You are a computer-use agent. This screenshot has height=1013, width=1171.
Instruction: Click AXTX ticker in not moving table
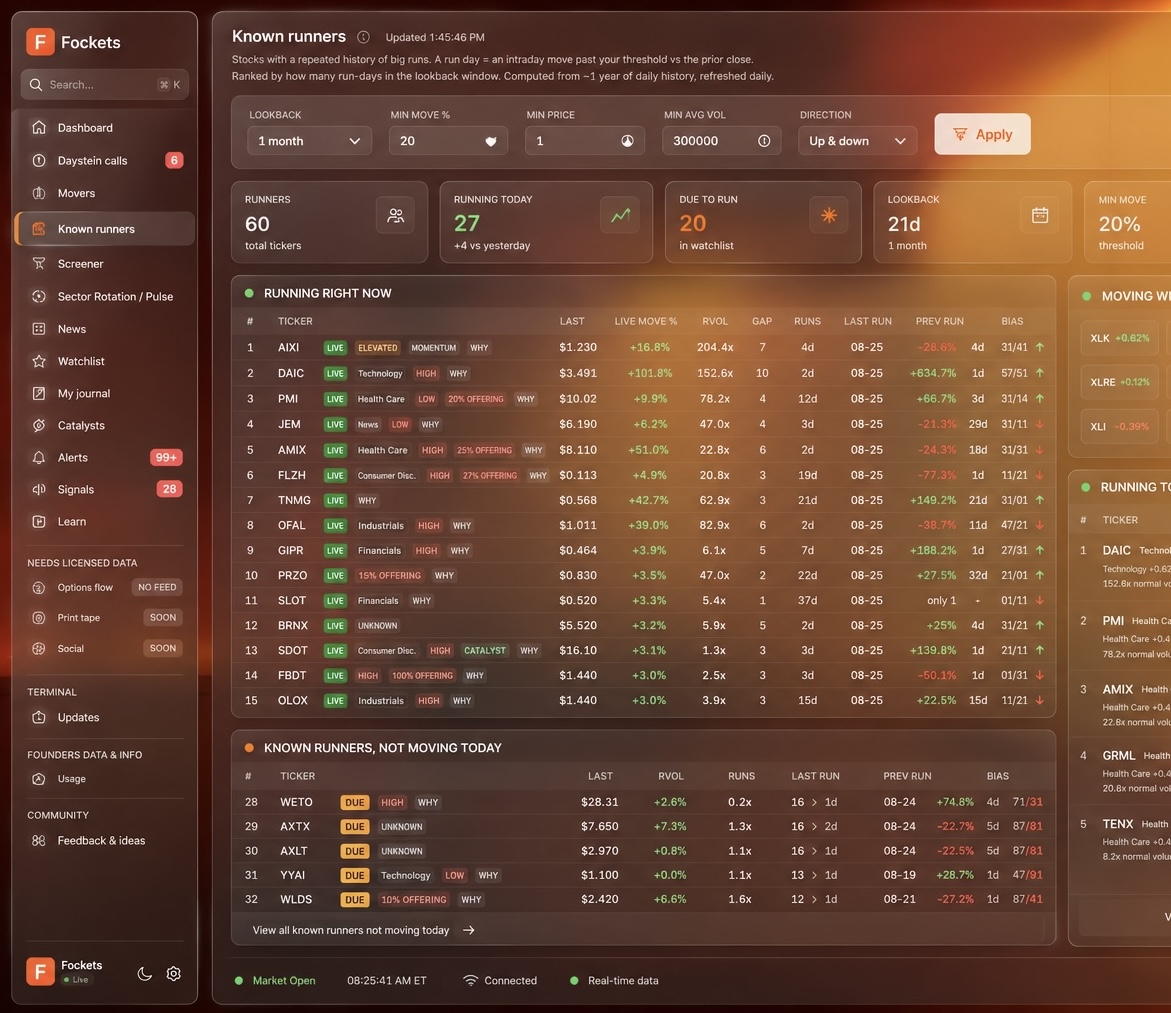point(295,826)
